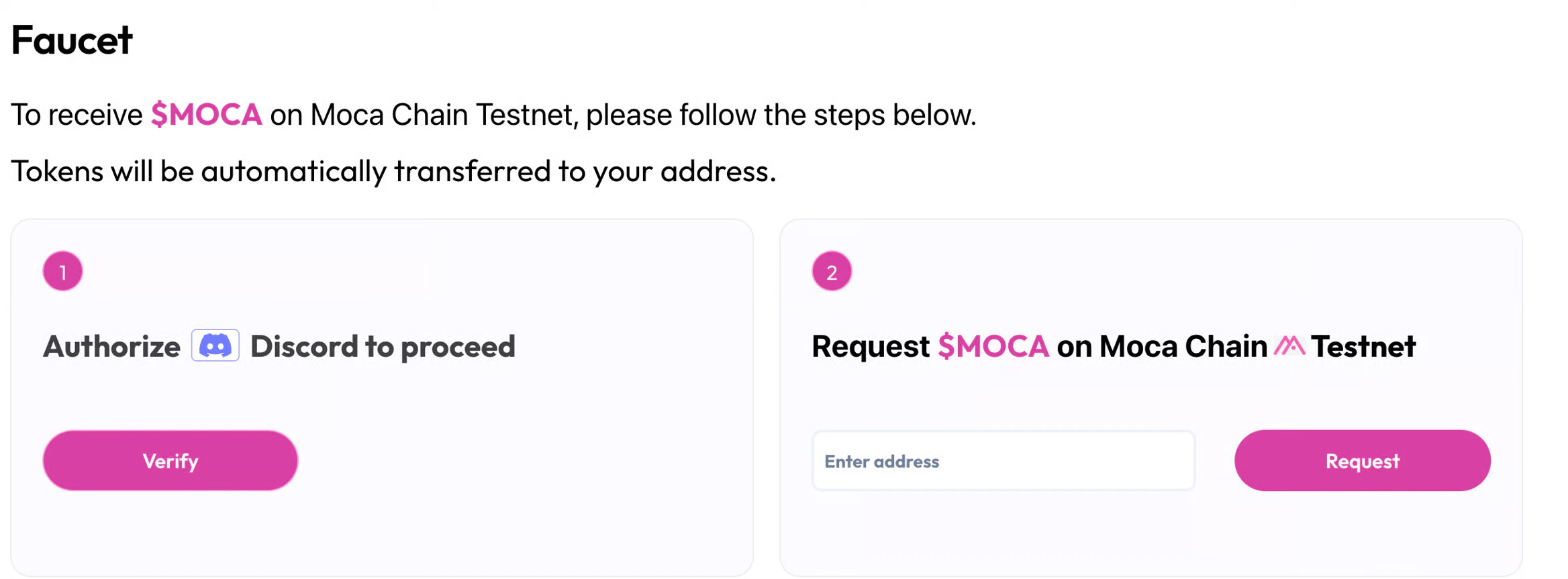
Task: Activate Verify to authorize Discord
Action: point(169,460)
